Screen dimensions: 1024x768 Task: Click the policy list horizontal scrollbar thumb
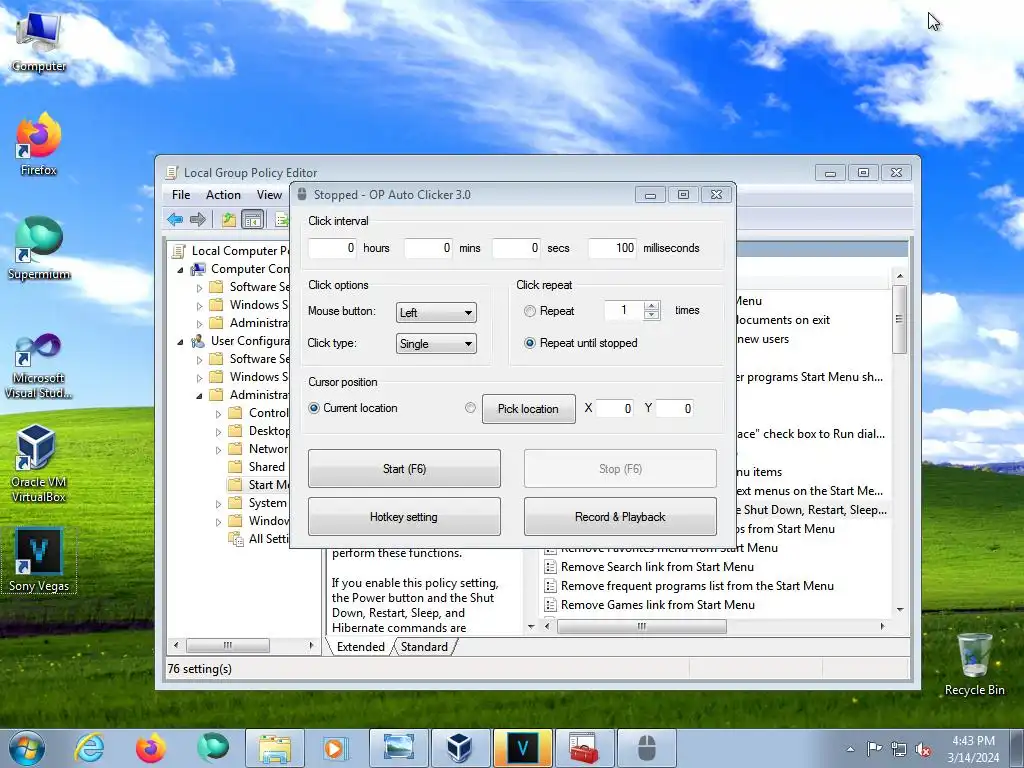point(641,626)
